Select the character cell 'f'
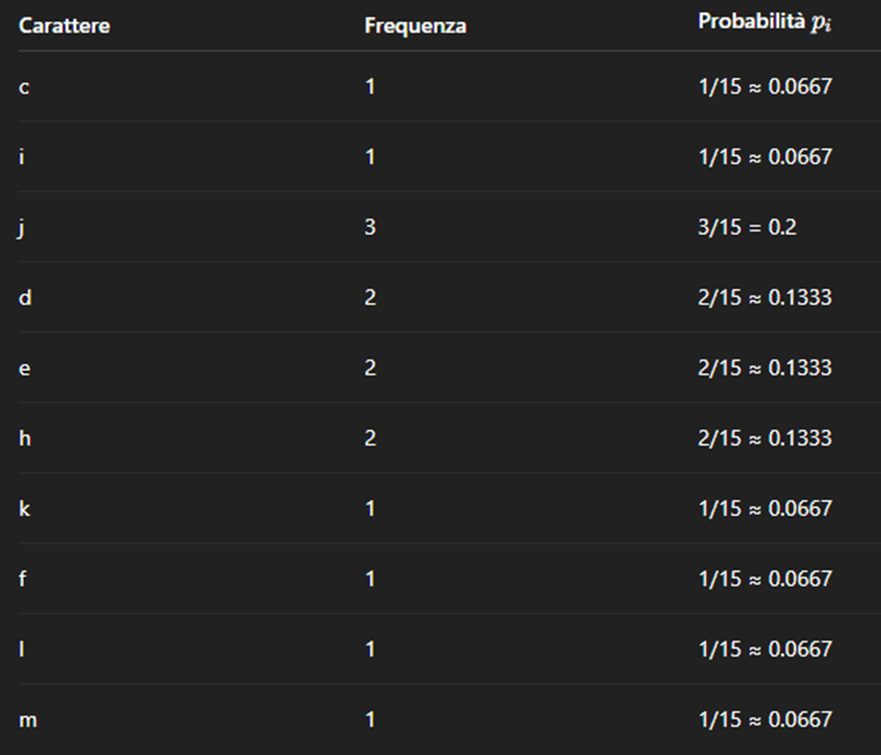The width and height of the screenshot is (881, 755). coord(23,579)
